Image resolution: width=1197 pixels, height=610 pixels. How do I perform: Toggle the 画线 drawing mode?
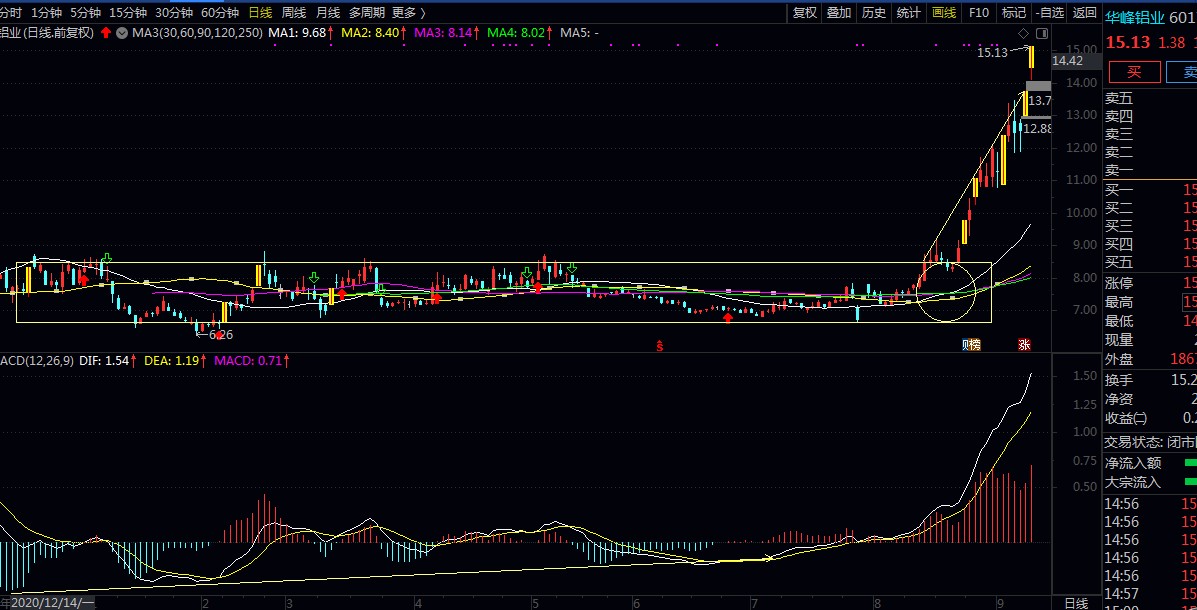pyautogui.click(x=943, y=12)
